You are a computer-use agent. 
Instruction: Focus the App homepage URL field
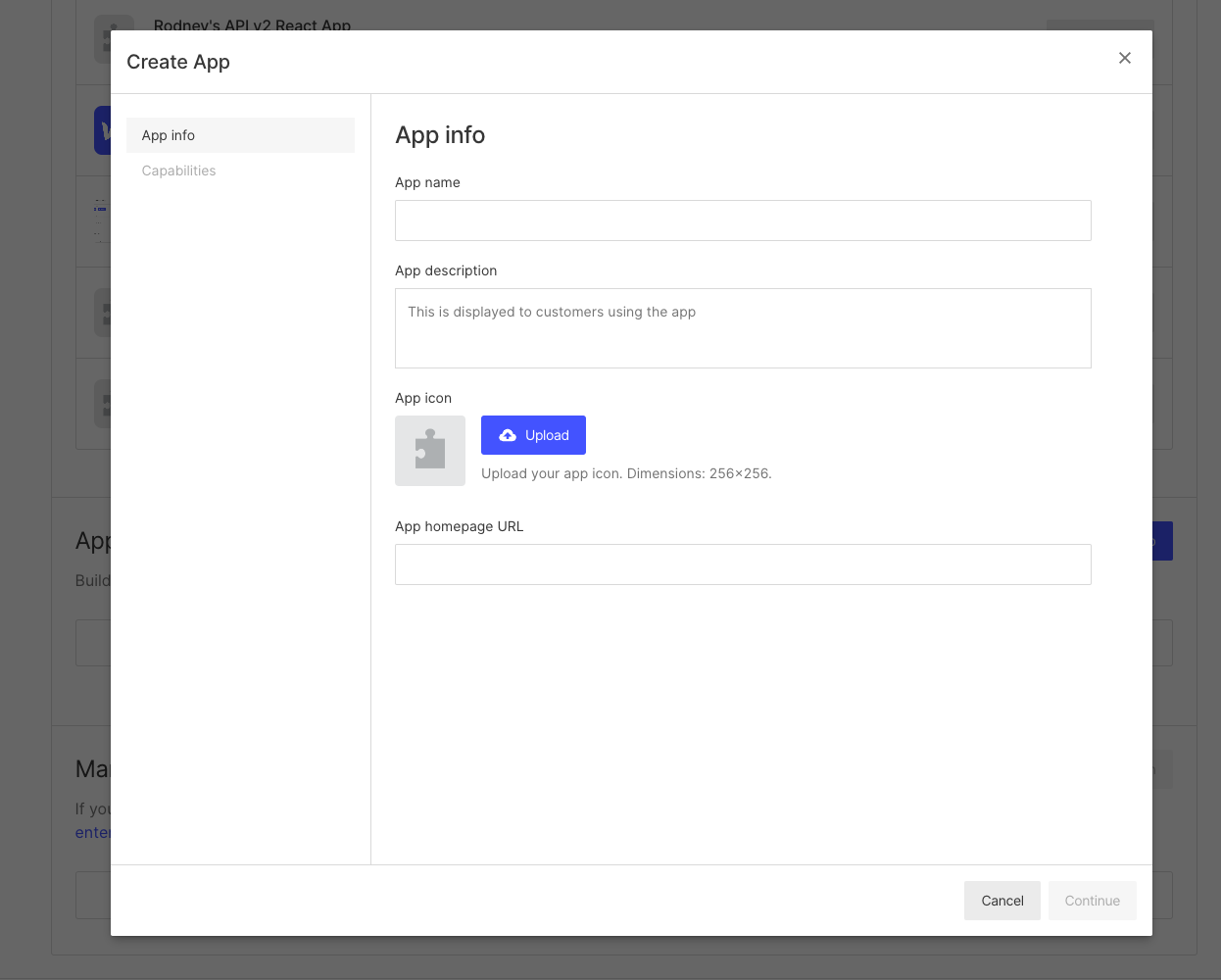point(743,564)
